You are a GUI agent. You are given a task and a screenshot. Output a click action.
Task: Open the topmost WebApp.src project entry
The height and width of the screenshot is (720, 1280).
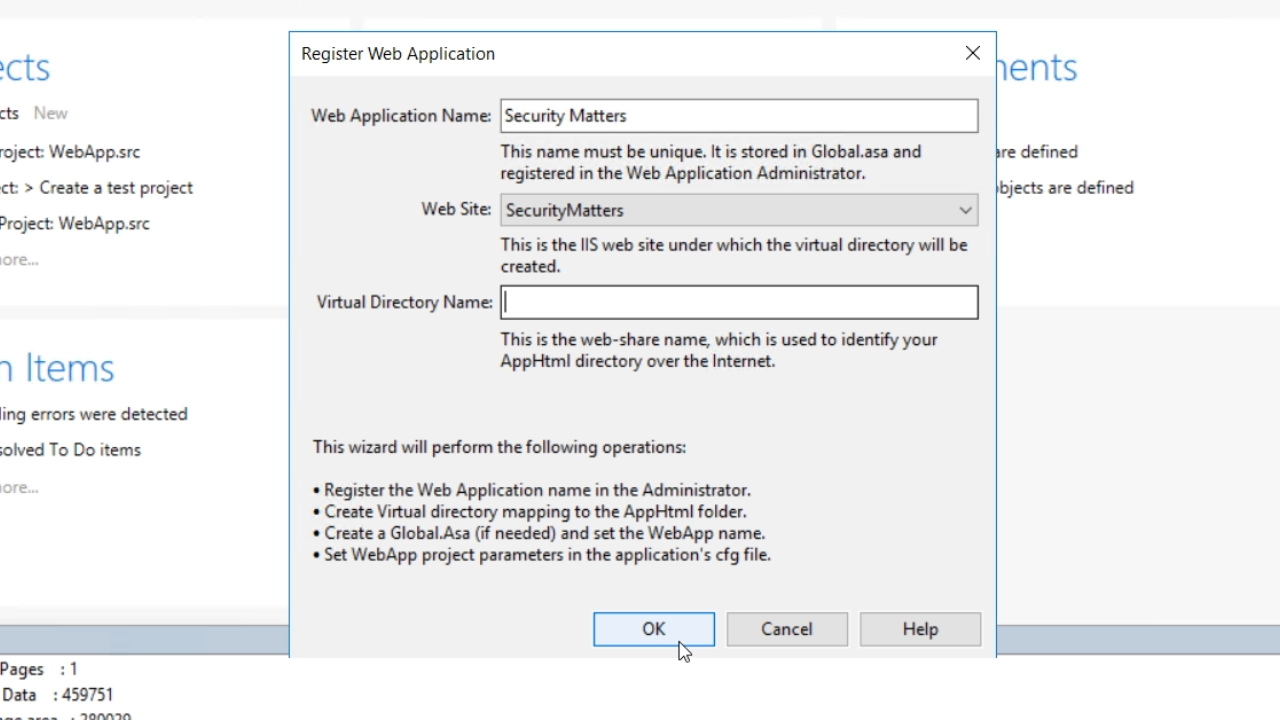(80, 152)
